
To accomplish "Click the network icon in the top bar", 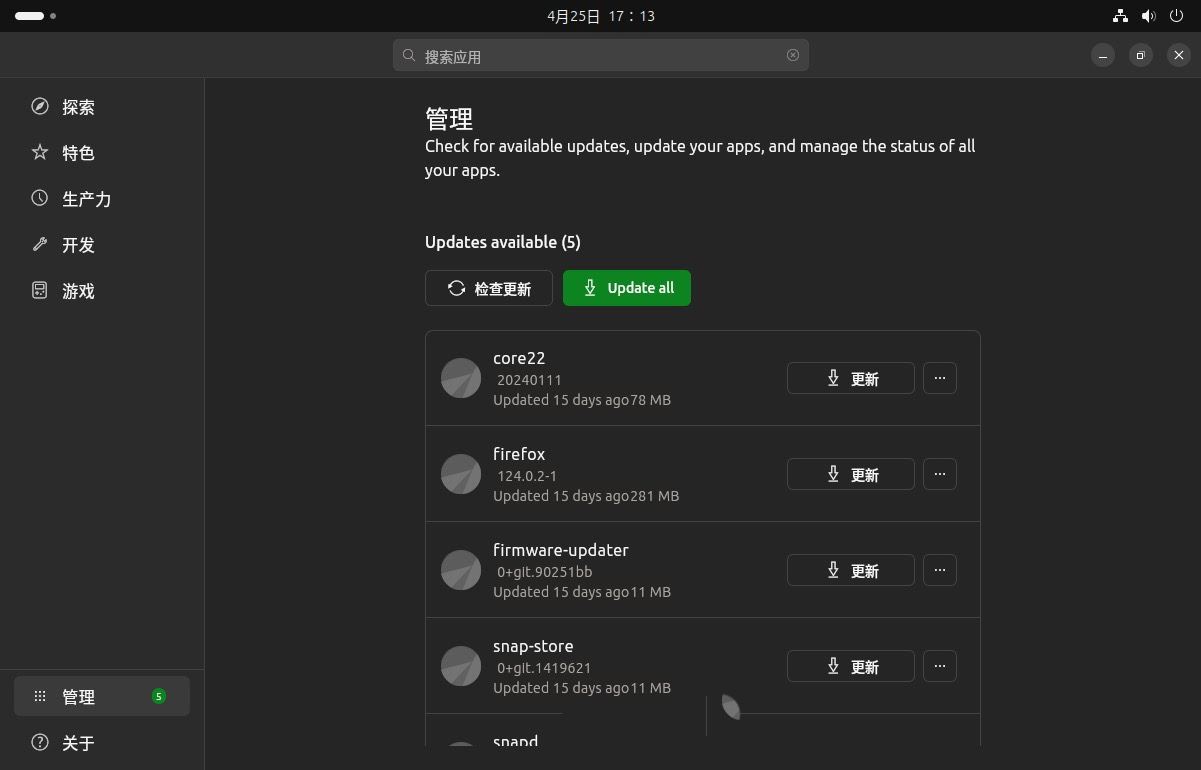I will 1120,15.
